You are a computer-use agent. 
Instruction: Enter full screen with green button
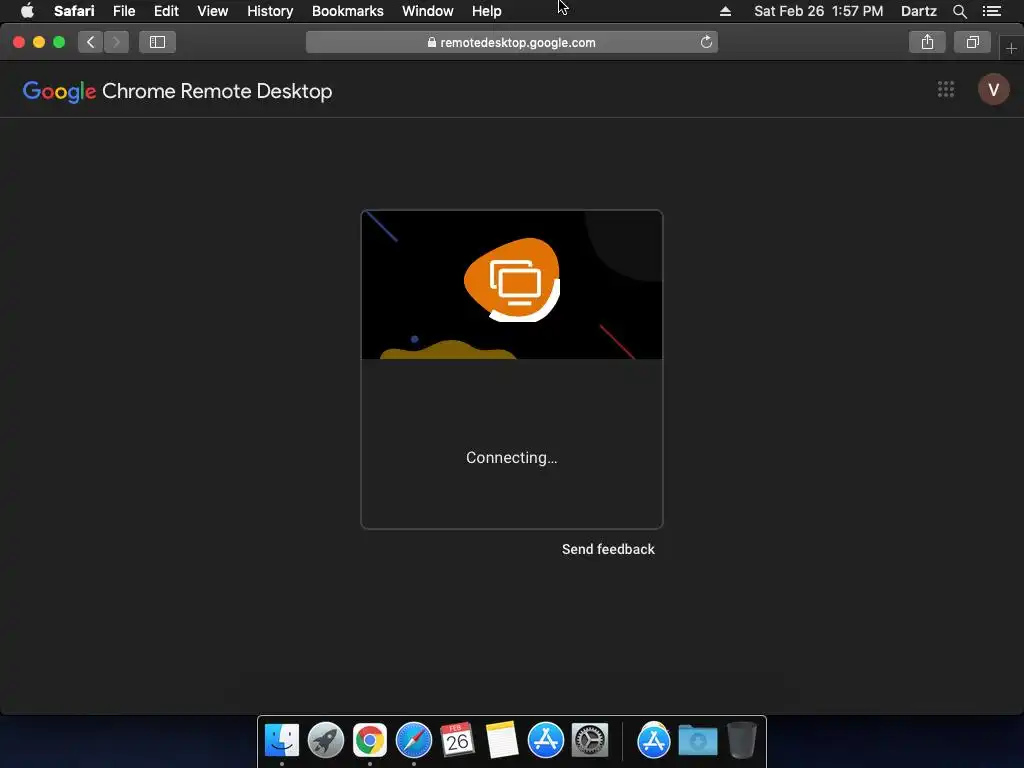point(59,42)
